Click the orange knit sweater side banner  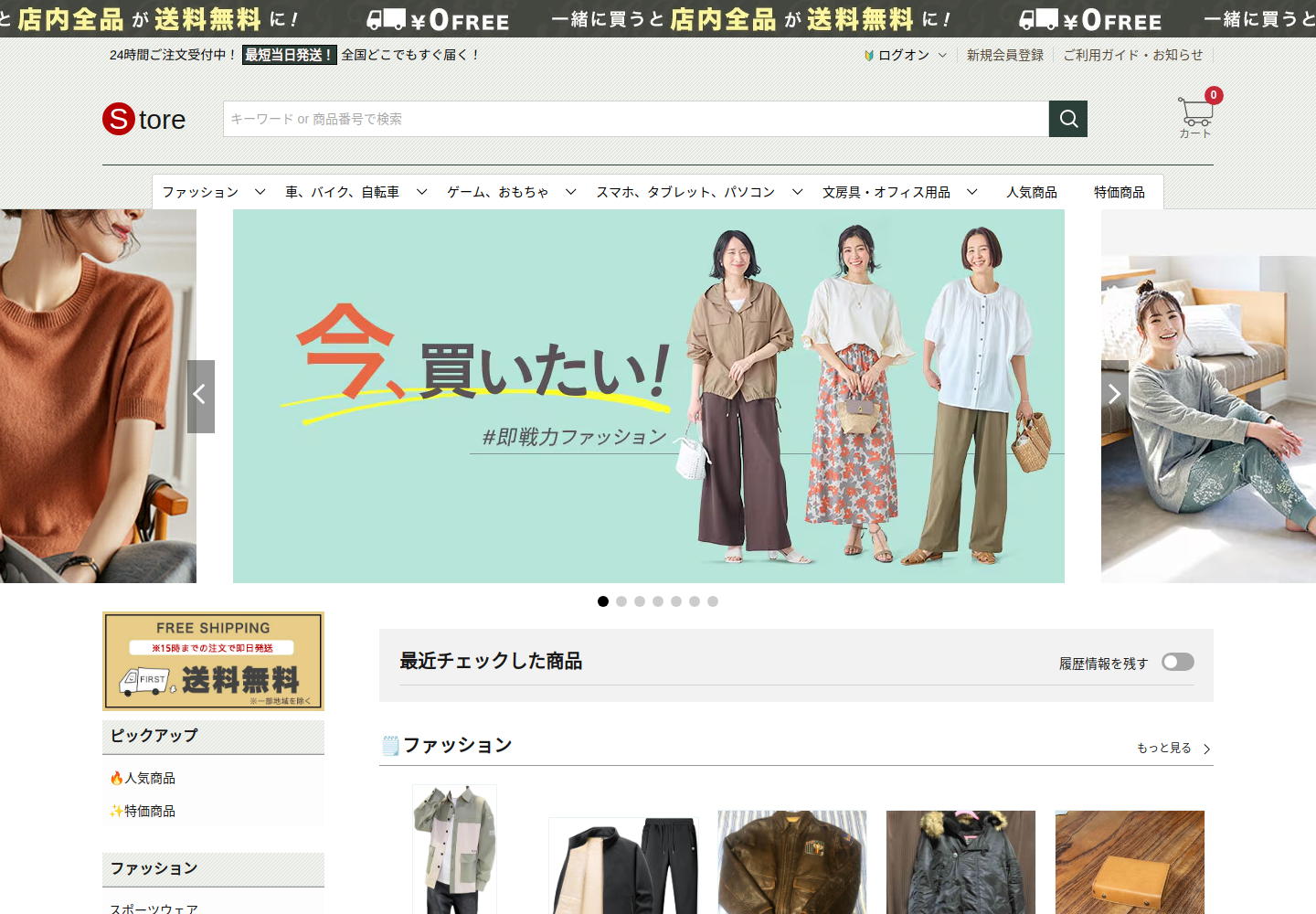98,396
